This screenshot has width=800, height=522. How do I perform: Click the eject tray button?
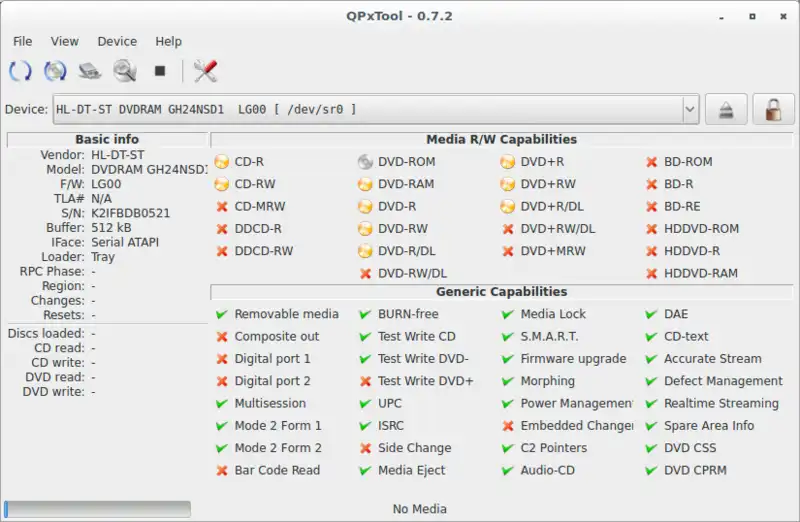click(x=726, y=109)
